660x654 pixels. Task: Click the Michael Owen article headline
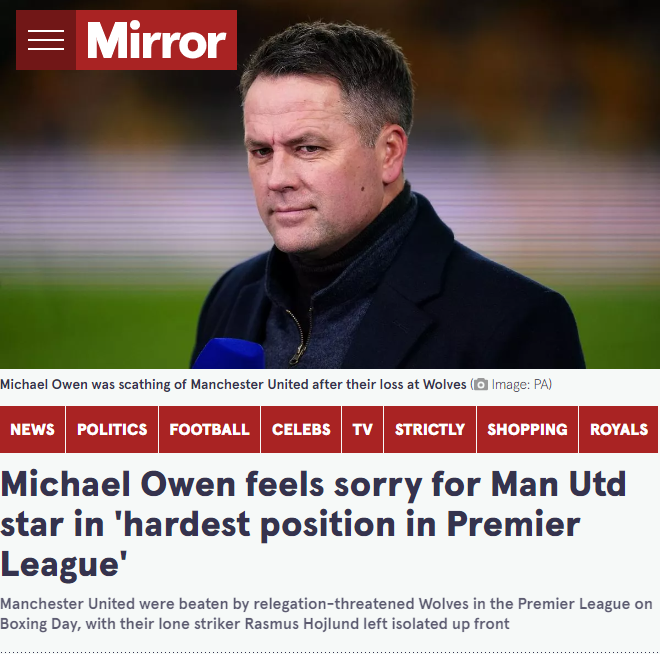coord(313,524)
